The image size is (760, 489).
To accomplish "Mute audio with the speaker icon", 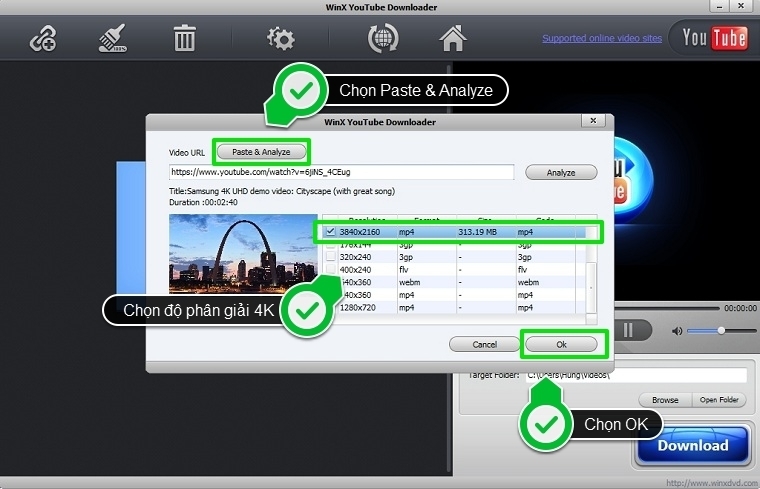I will 677,330.
